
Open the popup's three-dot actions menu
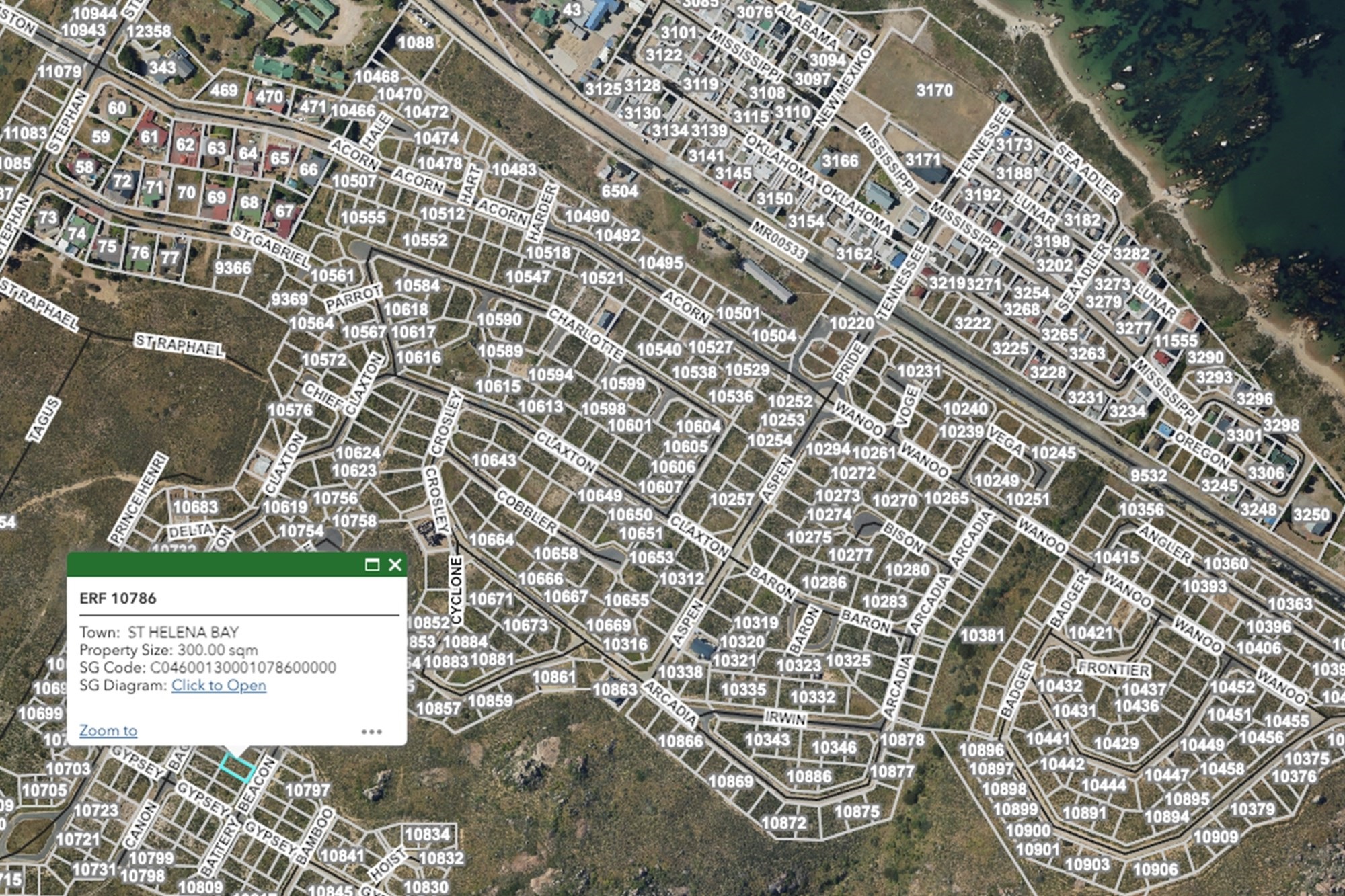click(371, 731)
